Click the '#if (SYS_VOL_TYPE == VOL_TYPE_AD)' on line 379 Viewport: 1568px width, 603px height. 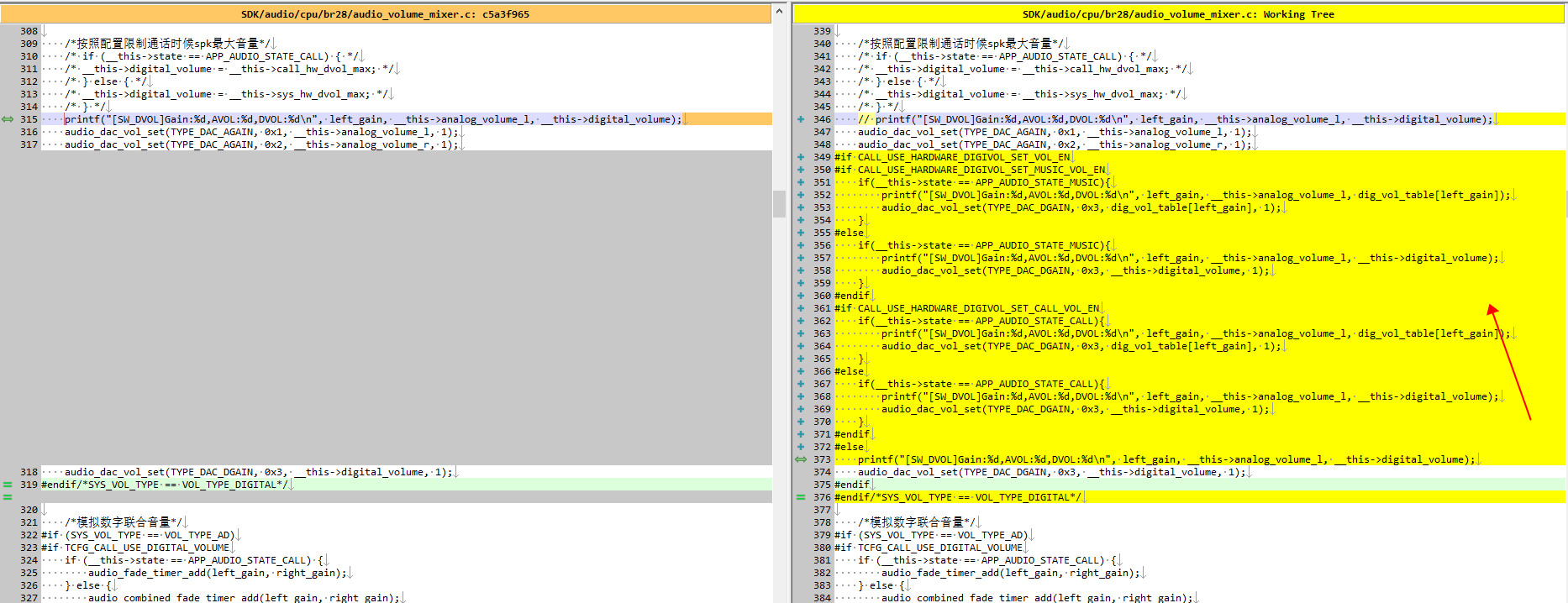pos(931,535)
